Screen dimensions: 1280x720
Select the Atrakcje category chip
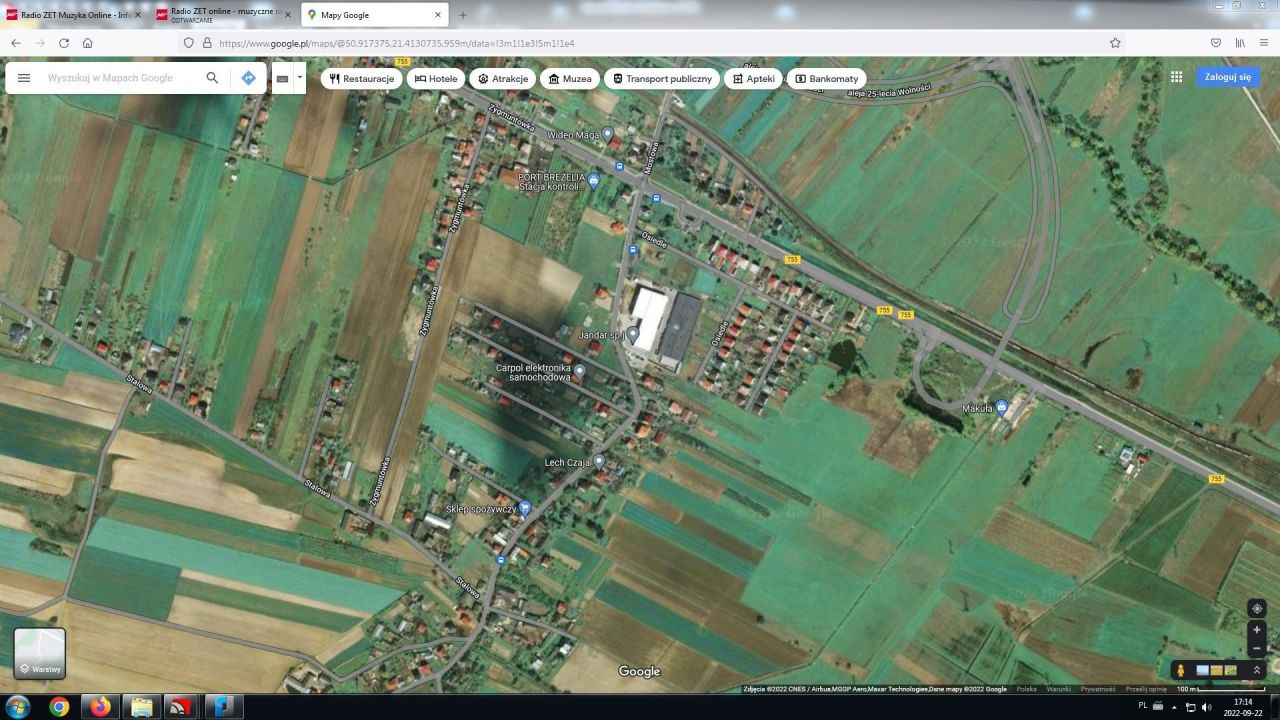coord(503,78)
